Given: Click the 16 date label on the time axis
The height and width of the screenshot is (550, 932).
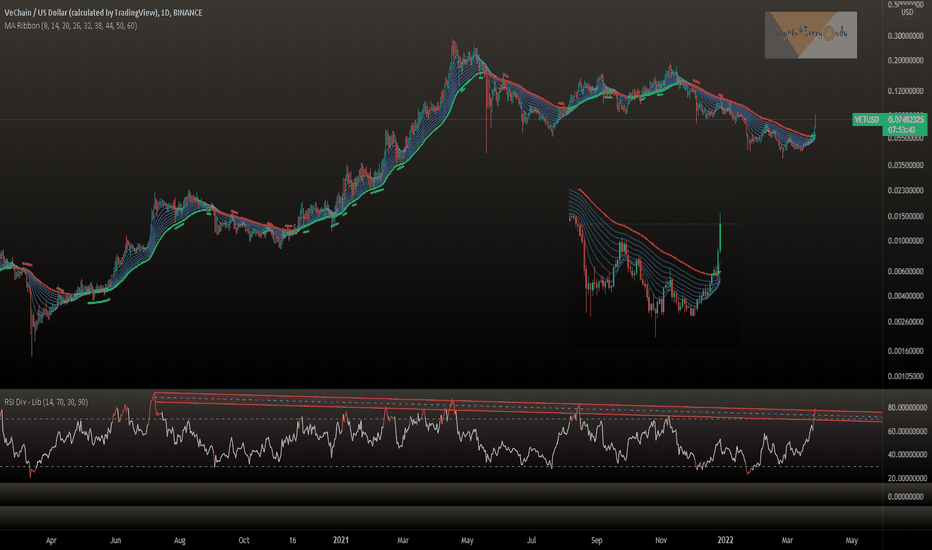Looking at the screenshot, I should pyautogui.click(x=292, y=540).
